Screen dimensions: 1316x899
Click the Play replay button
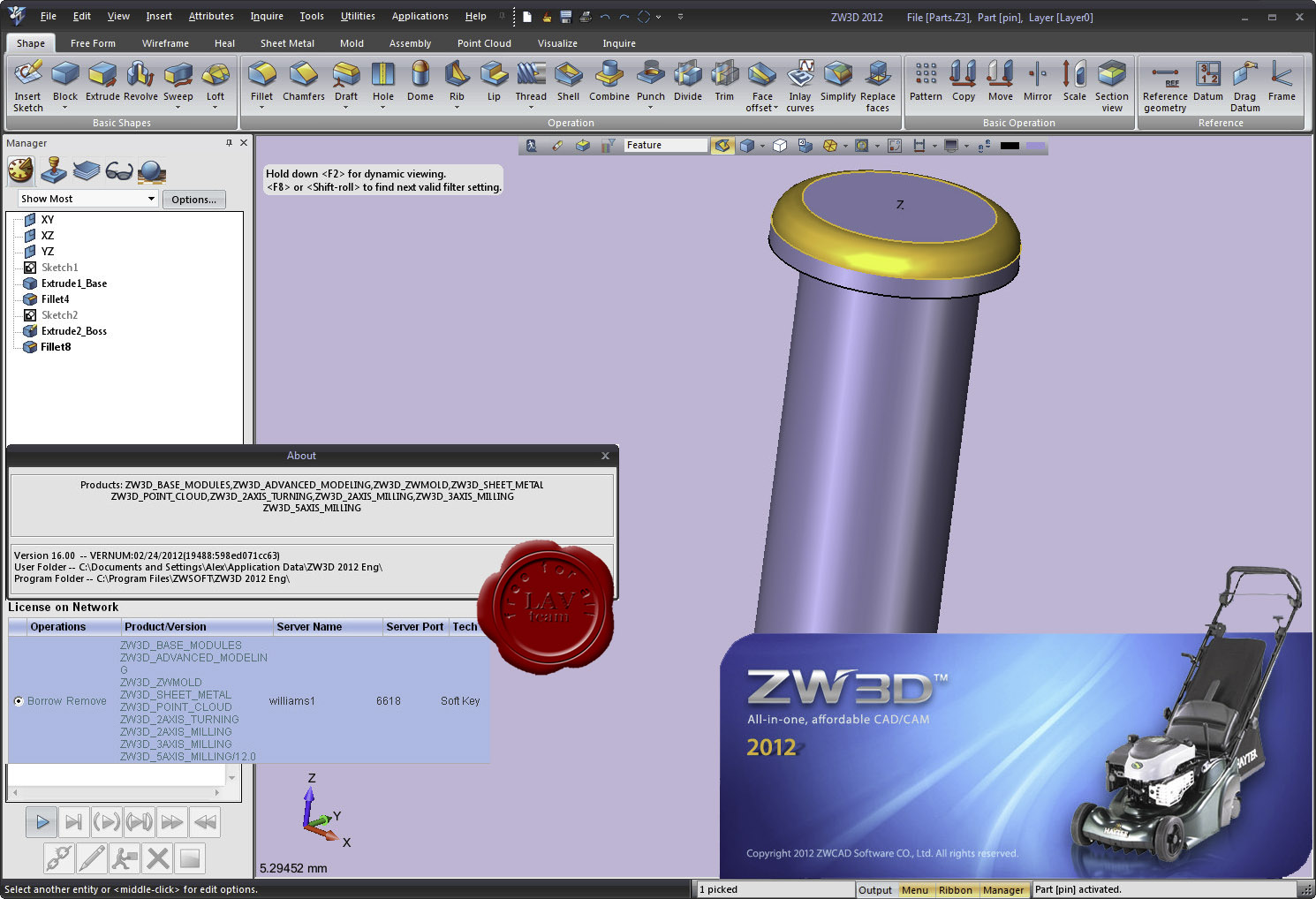tap(42, 822)
